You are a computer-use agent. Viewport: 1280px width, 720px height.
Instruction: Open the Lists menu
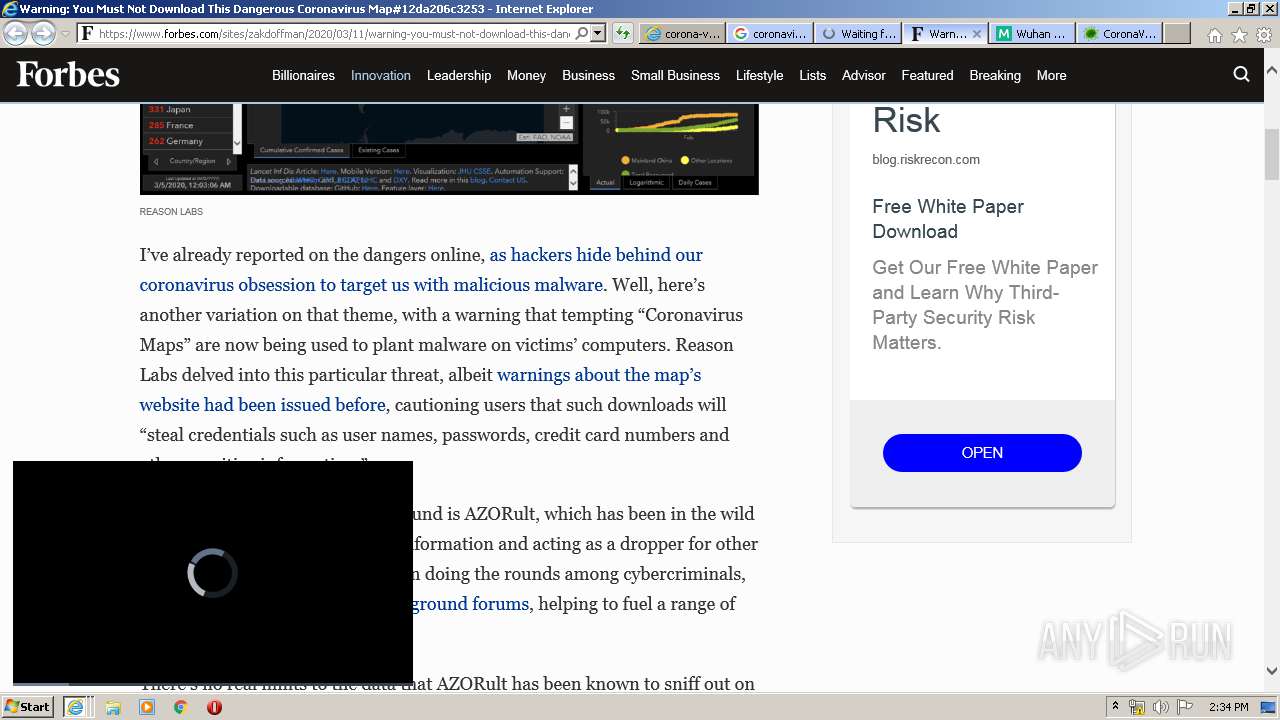(813, 75)
